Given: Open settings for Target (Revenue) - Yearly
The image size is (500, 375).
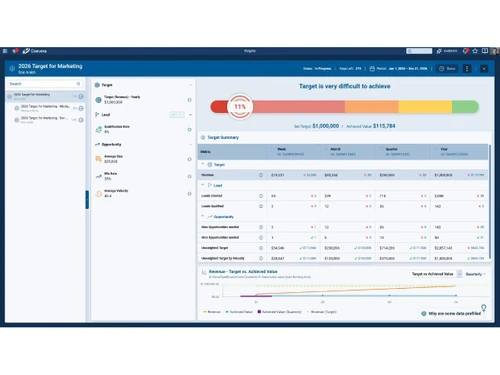Looking at the screenshot, I should pos(189,100).
